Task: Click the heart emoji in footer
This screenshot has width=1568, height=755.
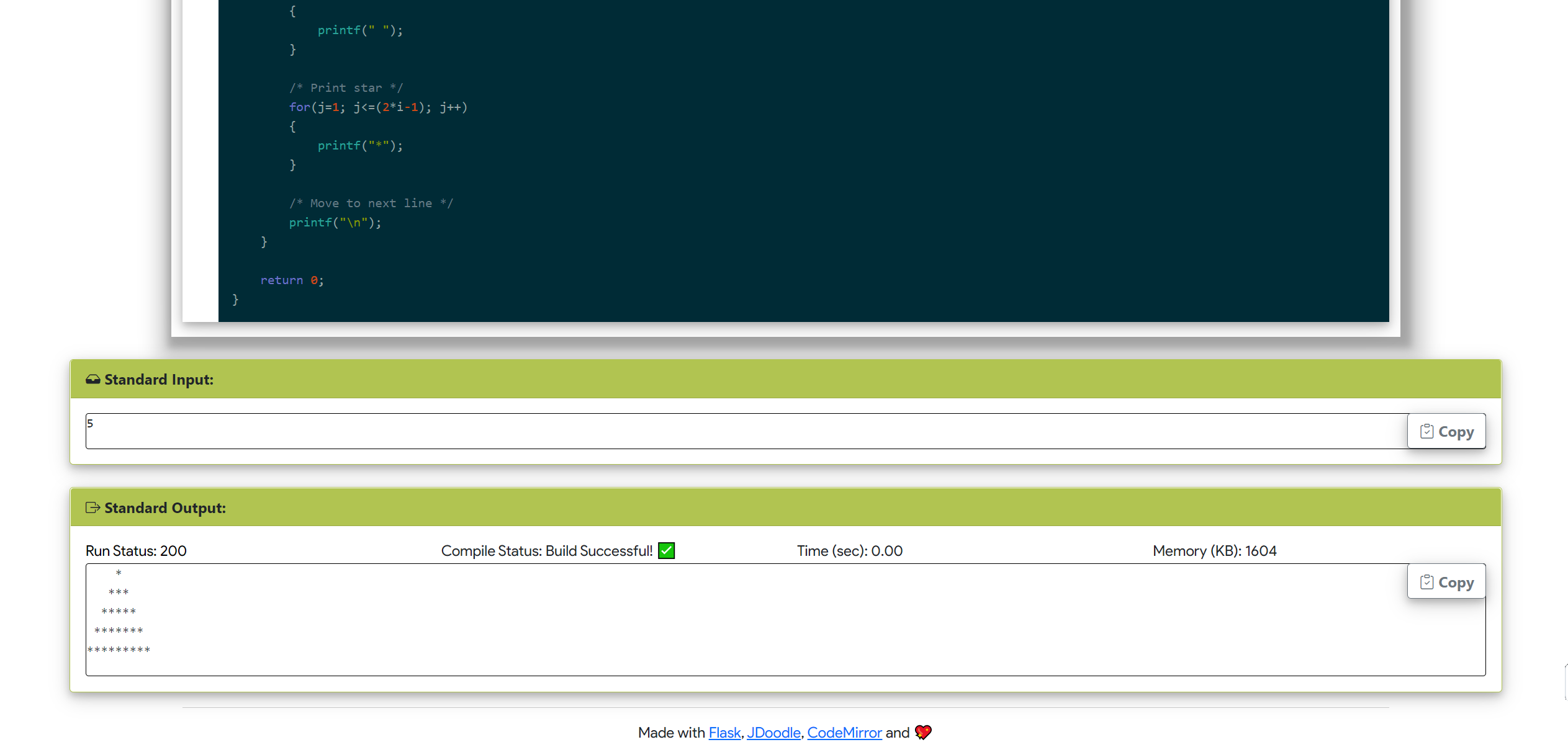Action: pos(923,732)
